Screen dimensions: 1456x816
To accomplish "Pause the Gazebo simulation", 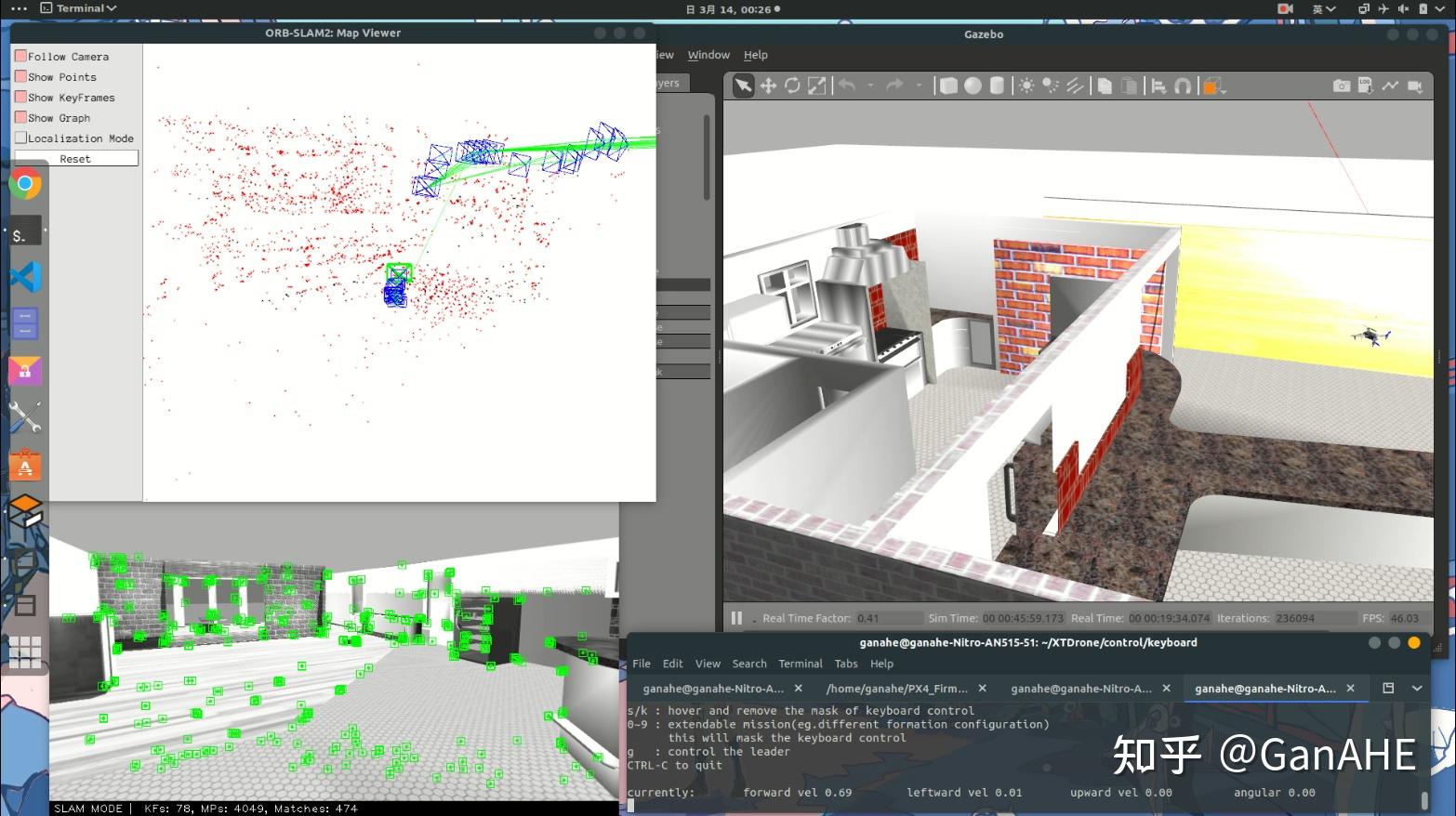I will (736, 618).
